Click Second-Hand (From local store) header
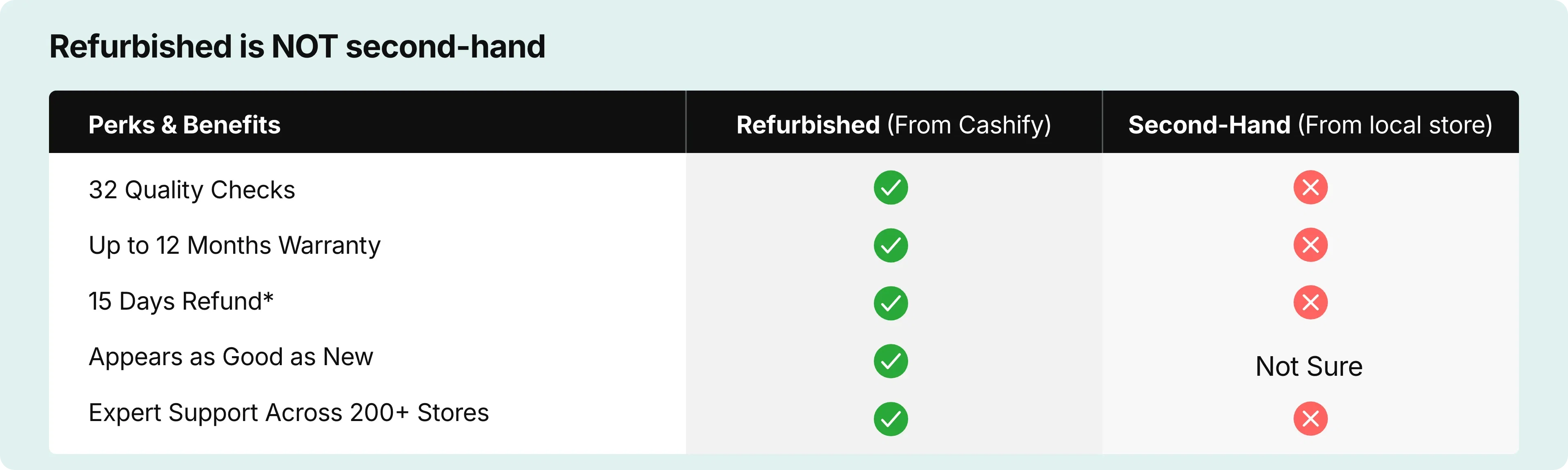 coord(1310,125)
